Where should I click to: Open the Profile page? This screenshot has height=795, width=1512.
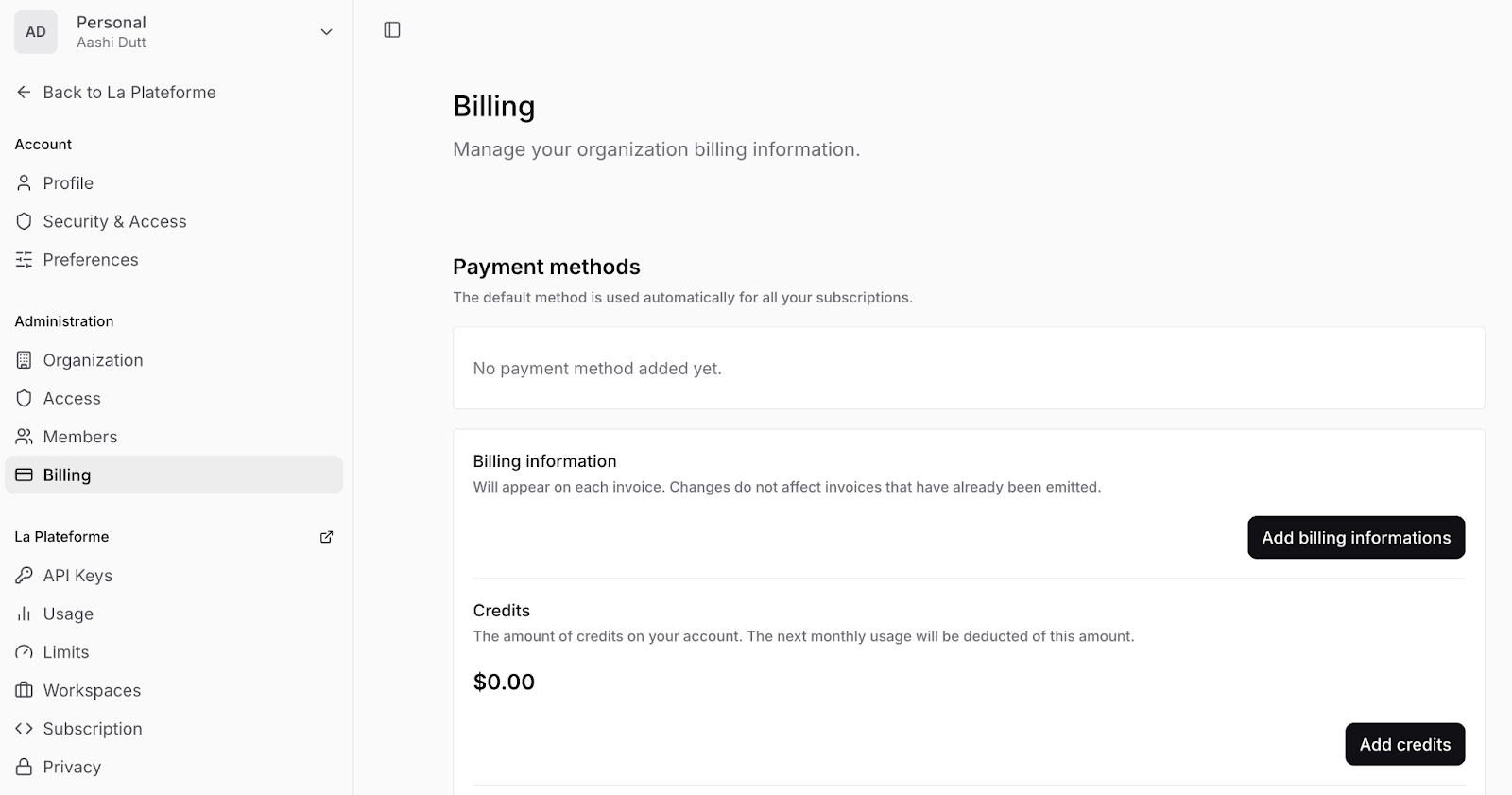point(68,183)
